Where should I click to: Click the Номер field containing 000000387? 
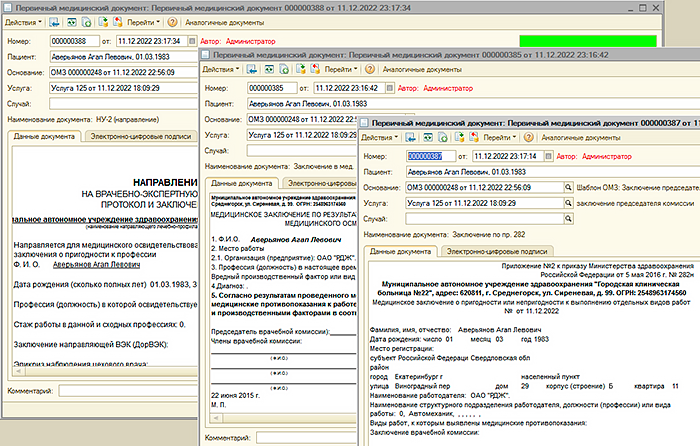(429, 156)
